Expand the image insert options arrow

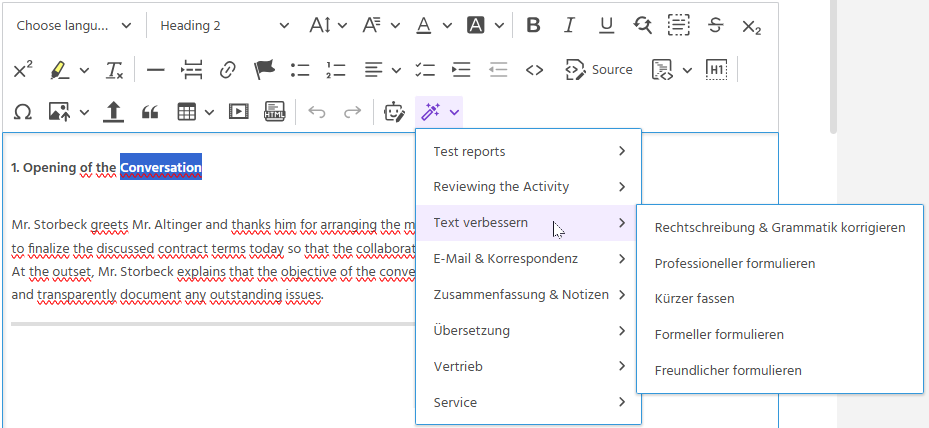tap(84, 111)
